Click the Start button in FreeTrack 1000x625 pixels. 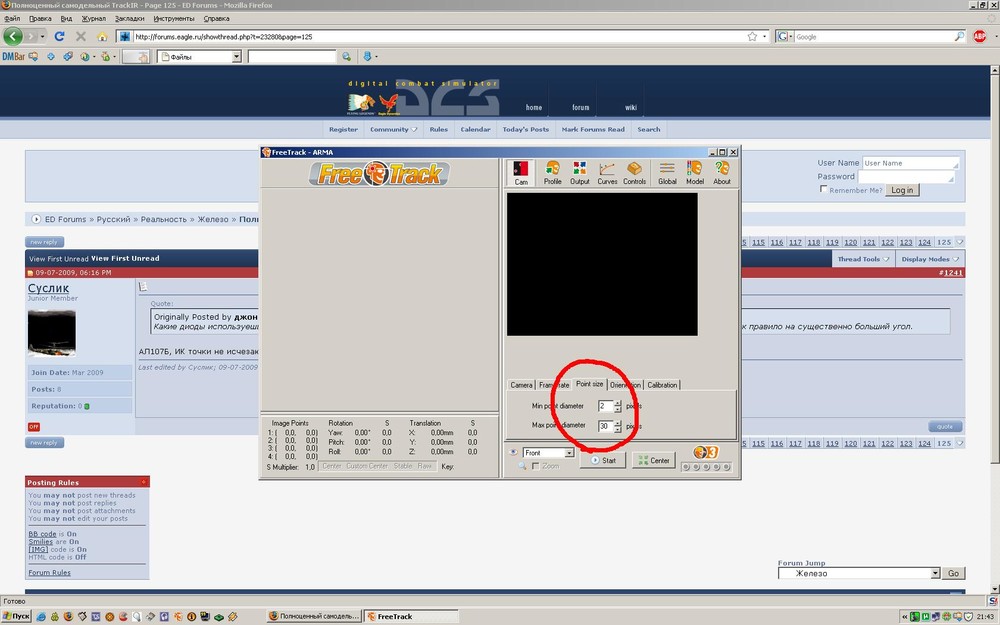603,460
